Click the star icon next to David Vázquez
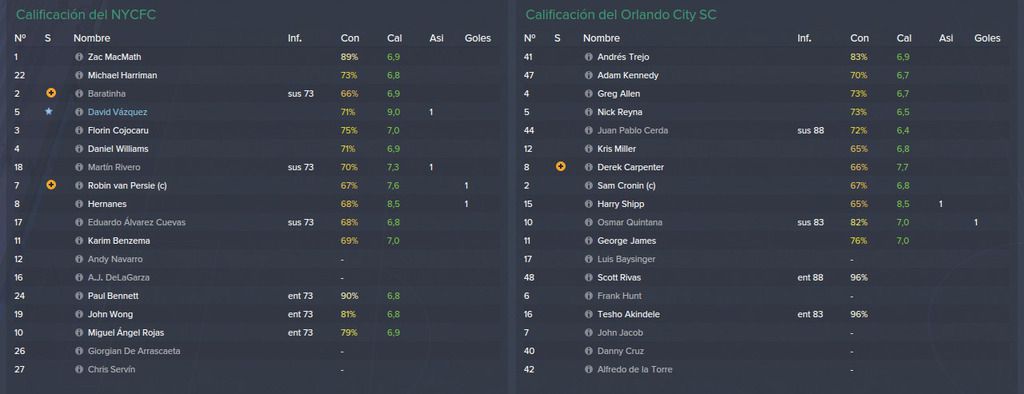This screenshot has width=1024, height=394. pos(48,112)
